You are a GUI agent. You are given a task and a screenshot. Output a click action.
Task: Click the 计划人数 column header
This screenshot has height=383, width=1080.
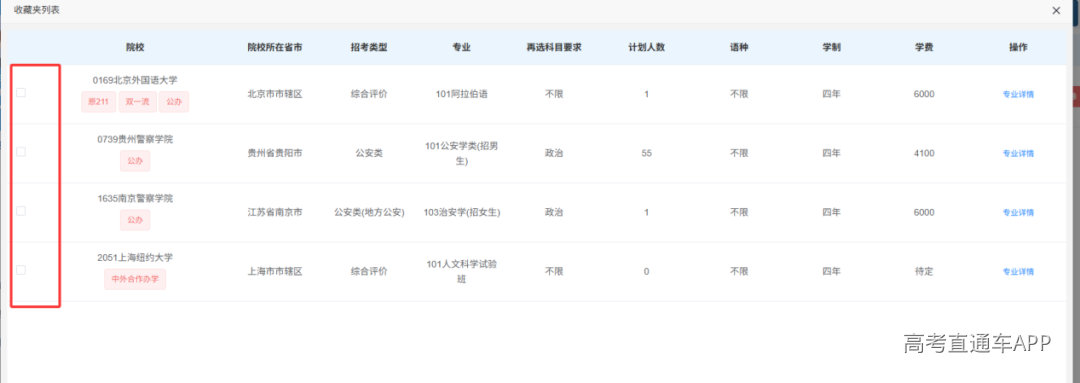[x=646, y=48]
